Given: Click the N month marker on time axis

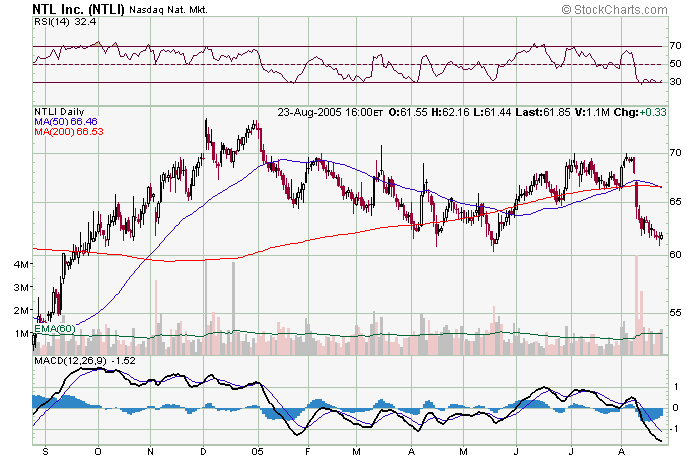Looking at the screenshot, I should 150,452.
